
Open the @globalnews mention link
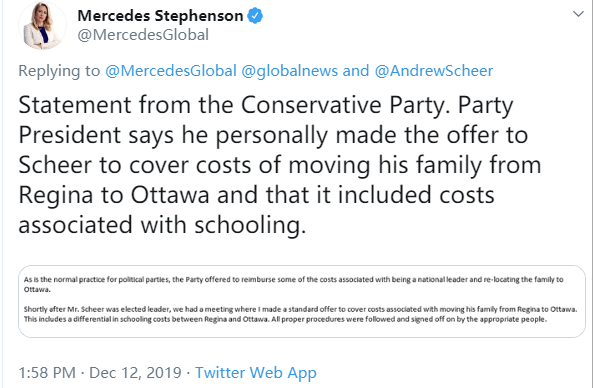pos(289,71)
